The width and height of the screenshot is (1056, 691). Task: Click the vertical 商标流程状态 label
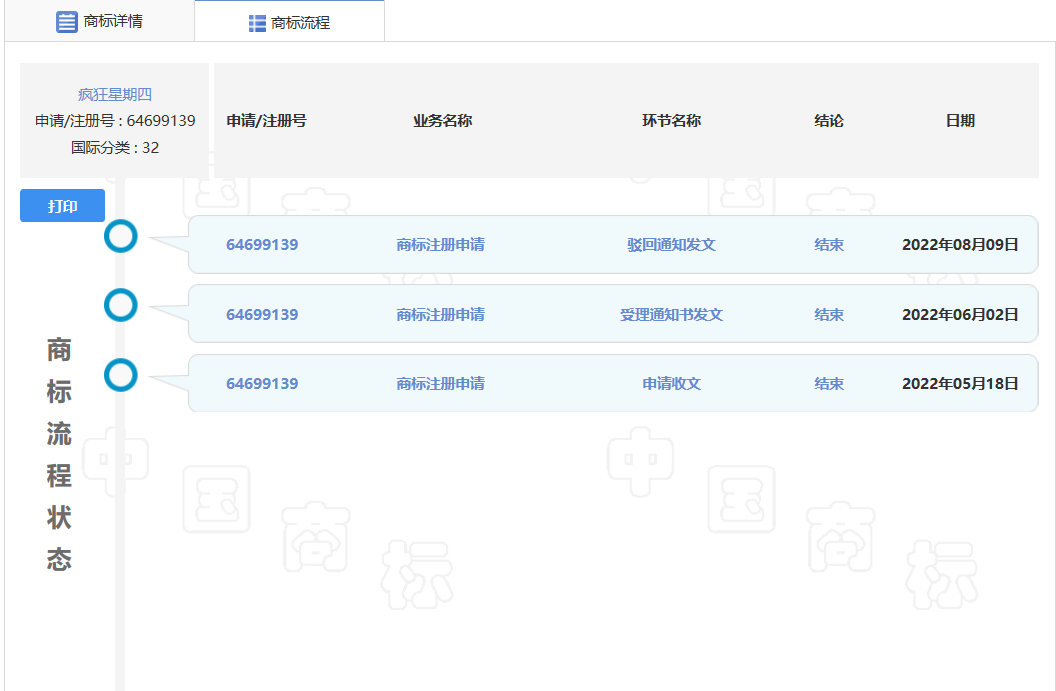[x=59, y=455]
